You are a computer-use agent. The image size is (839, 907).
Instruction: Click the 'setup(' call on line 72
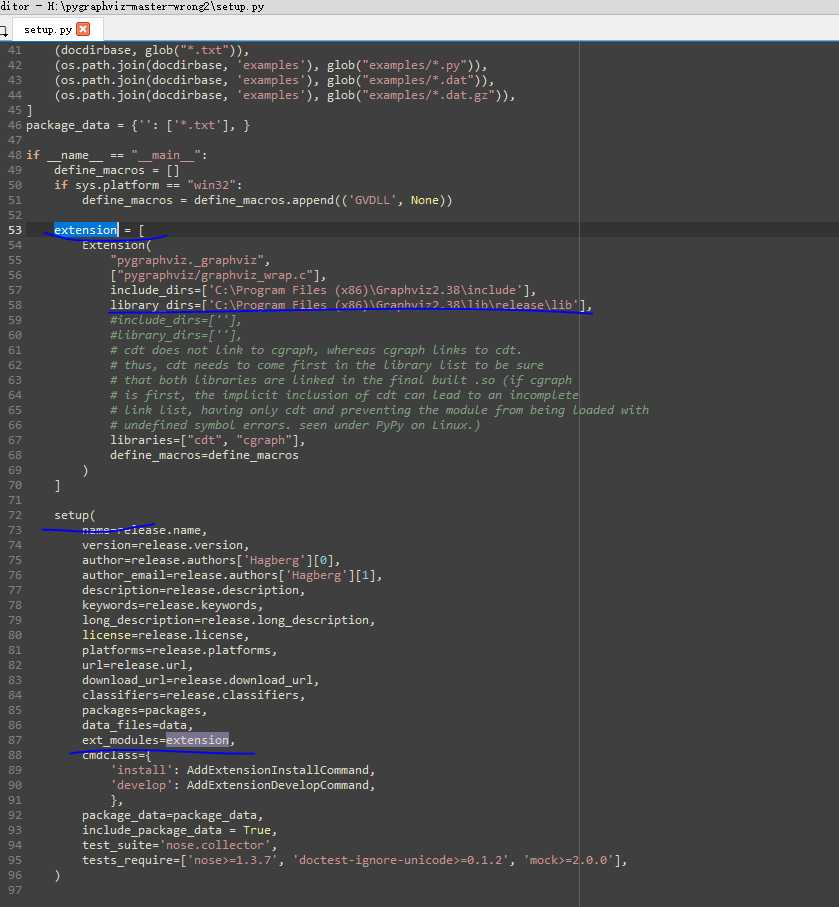point(75,515)
